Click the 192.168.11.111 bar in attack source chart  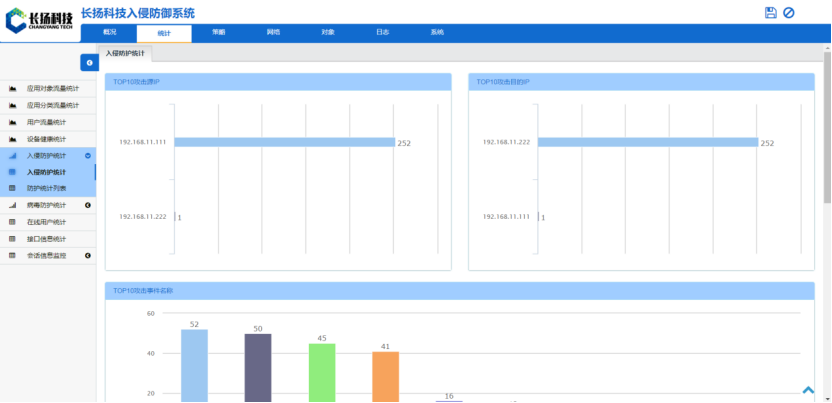pyautogui.click(x=284, y=142)
